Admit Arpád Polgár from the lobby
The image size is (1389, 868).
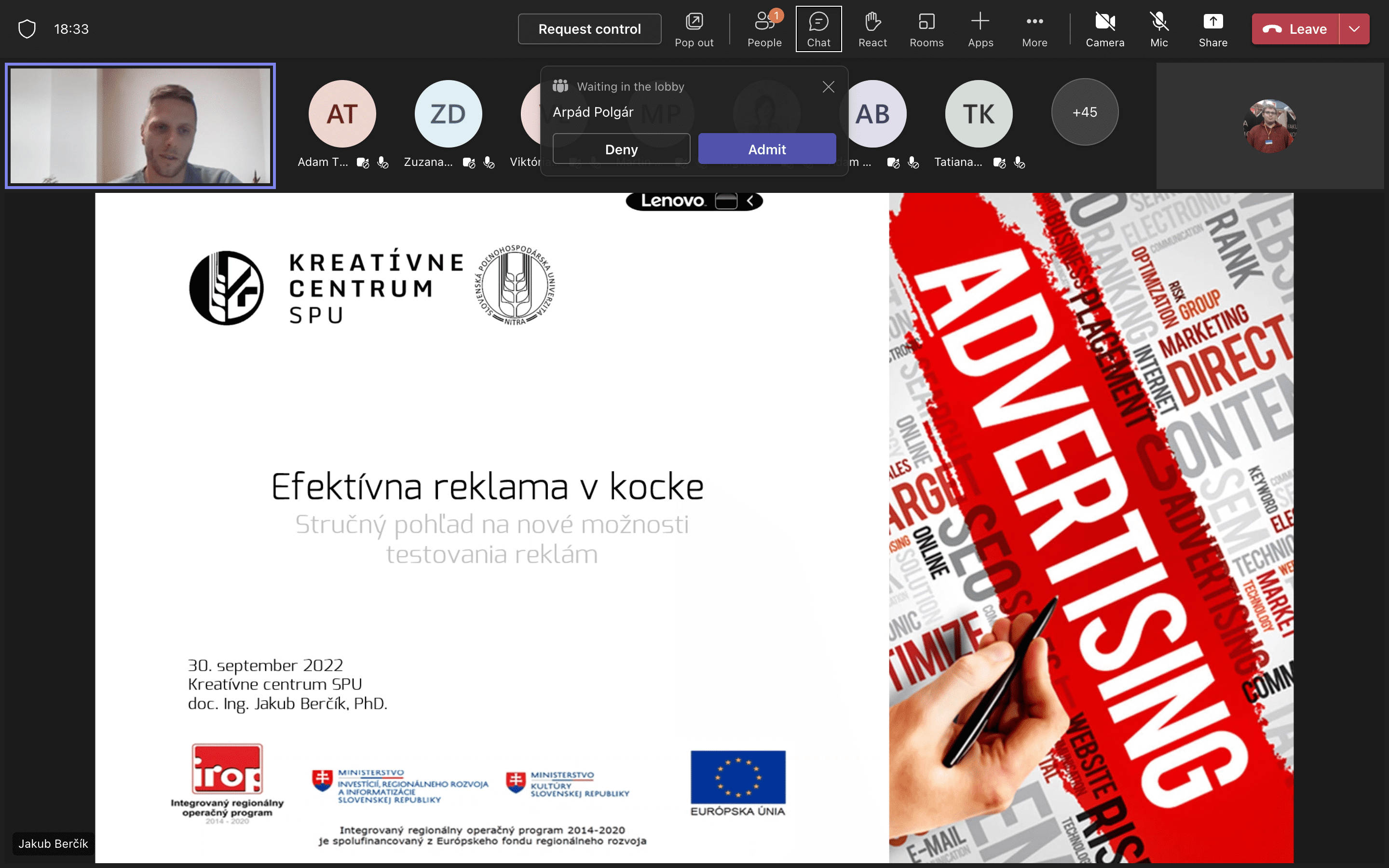point(767,149)
